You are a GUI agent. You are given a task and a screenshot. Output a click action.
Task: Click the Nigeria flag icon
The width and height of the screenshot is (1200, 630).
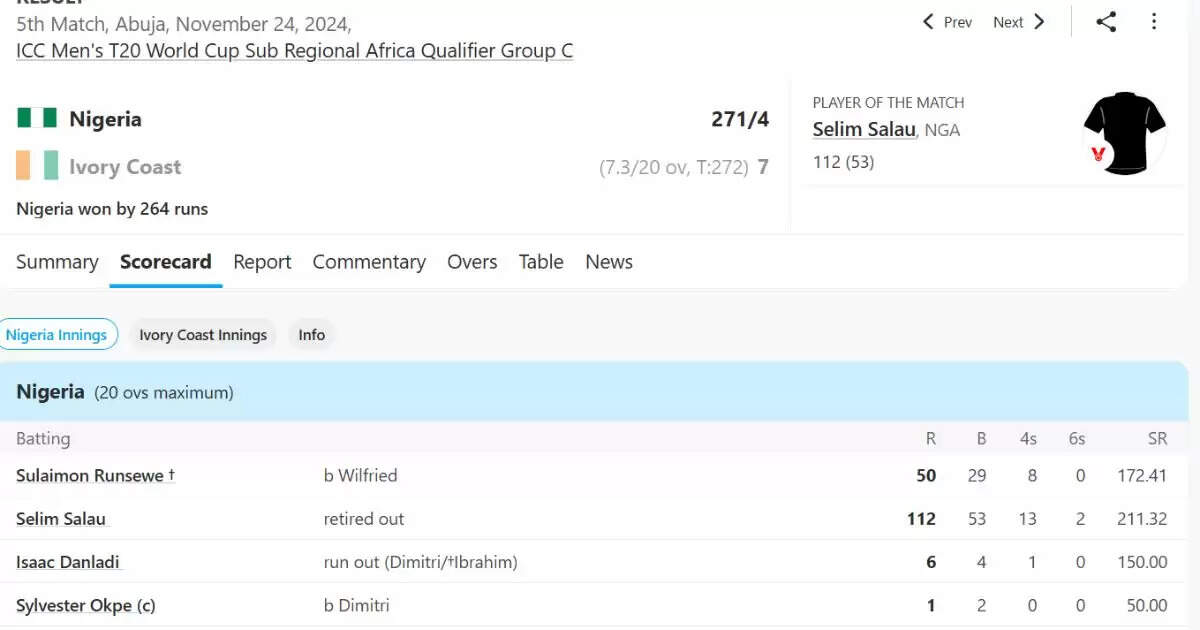click(37, 119)
